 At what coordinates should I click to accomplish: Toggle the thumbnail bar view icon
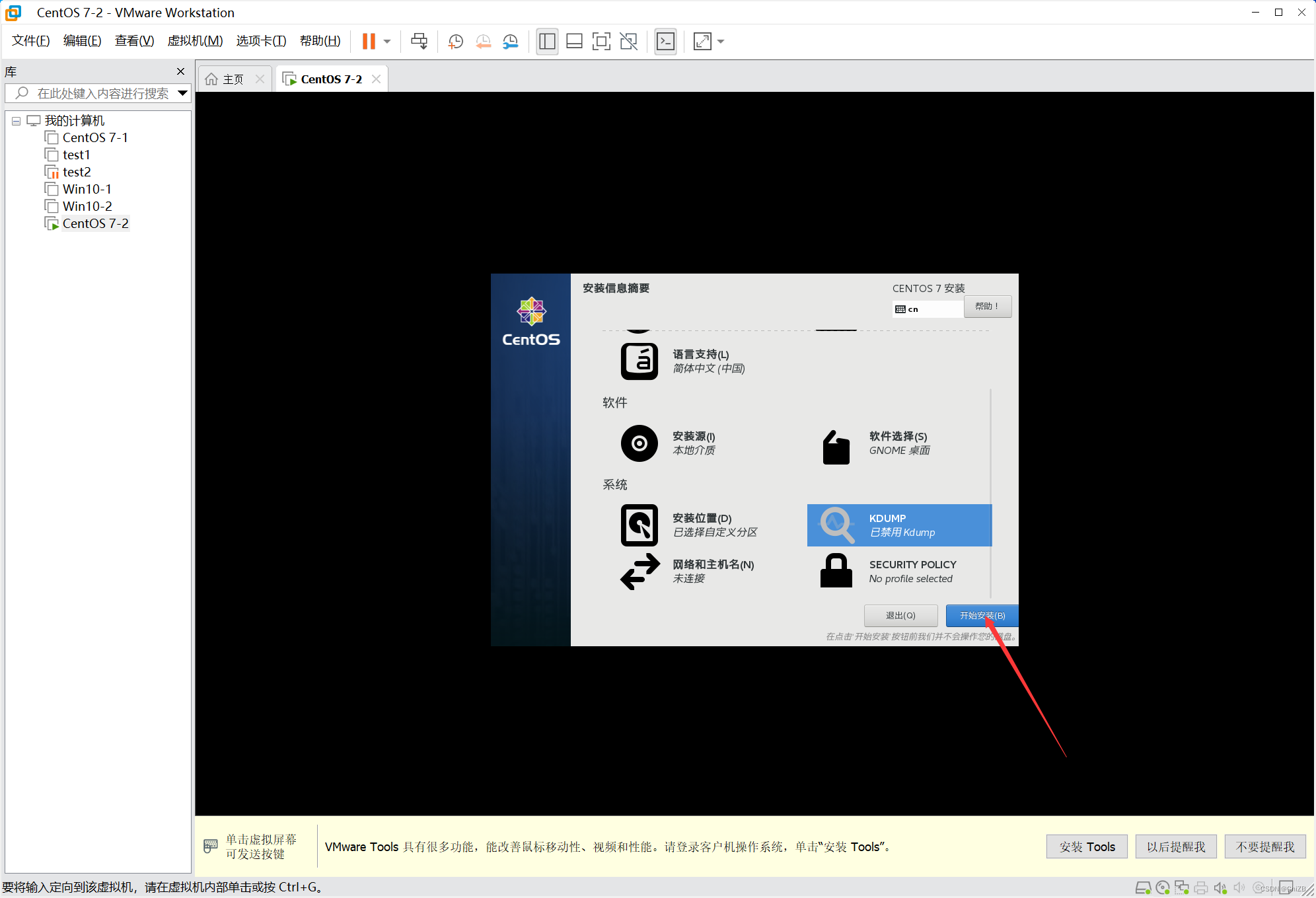pyautogui.click(x=574, y=42)
